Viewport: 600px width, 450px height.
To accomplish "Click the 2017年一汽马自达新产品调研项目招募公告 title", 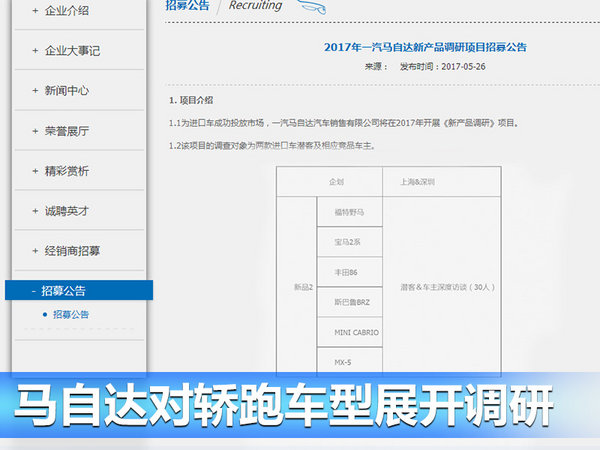I will 425,47.
